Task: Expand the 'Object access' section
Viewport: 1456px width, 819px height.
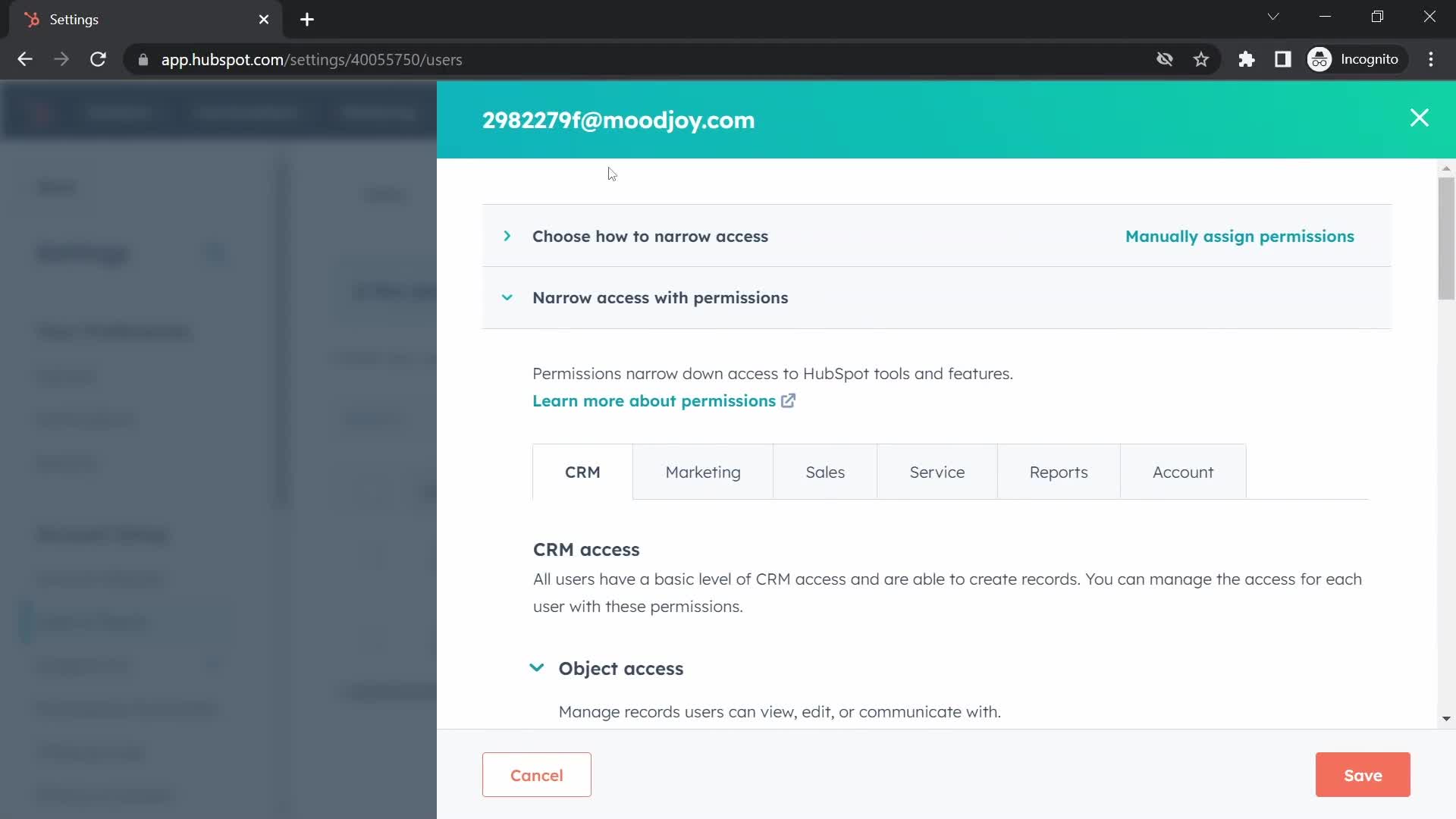Action: click(x=537, y=668)
